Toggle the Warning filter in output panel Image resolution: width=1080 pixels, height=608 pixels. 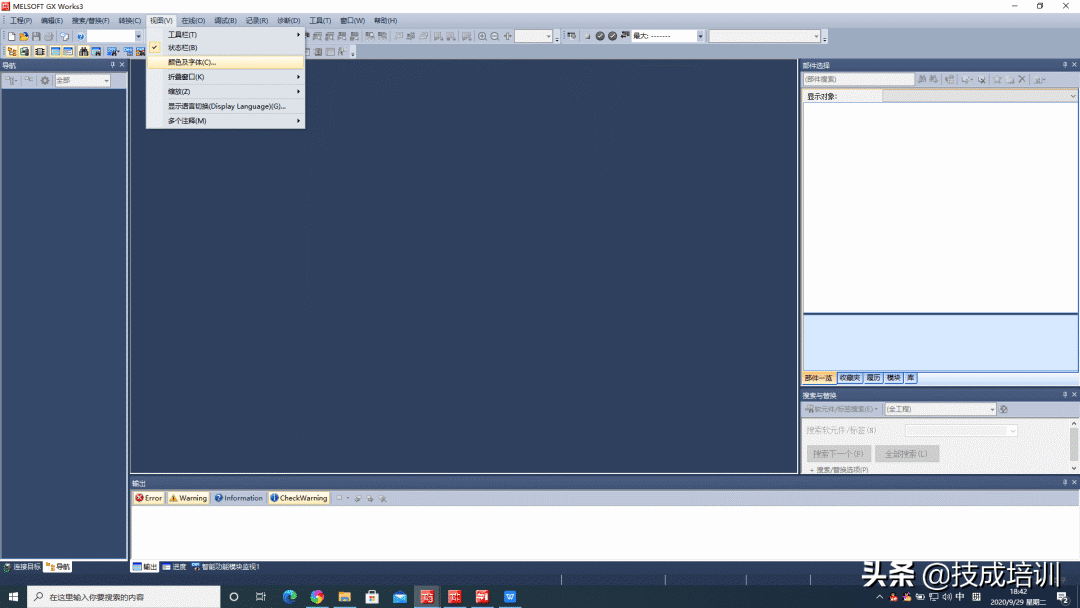tap(188, 498)
